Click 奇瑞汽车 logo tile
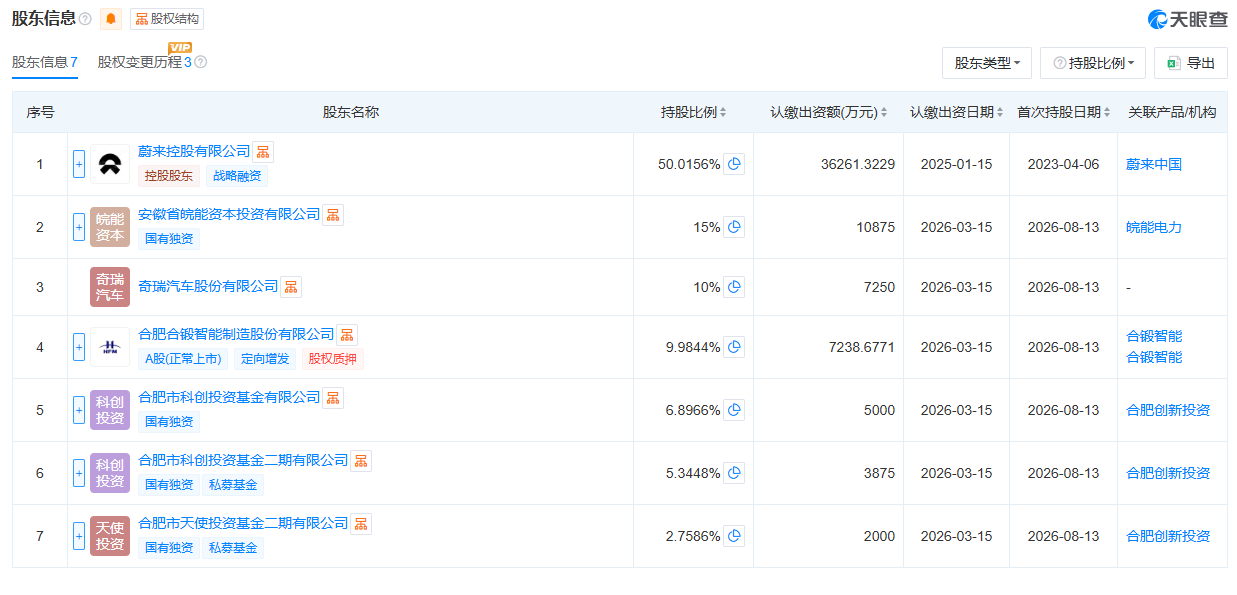 [x=110, y=287]
